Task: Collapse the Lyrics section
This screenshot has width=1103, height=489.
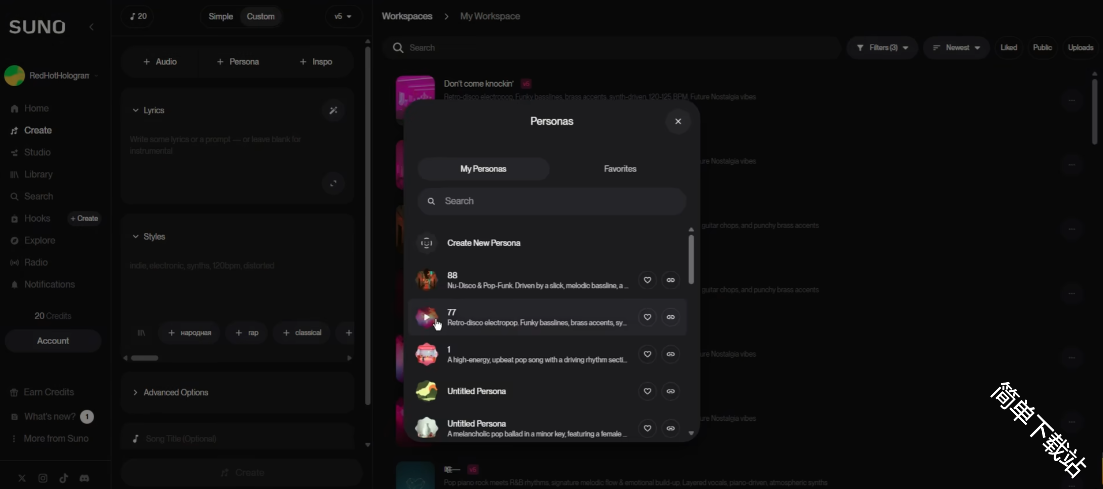Action: [136, 110]
